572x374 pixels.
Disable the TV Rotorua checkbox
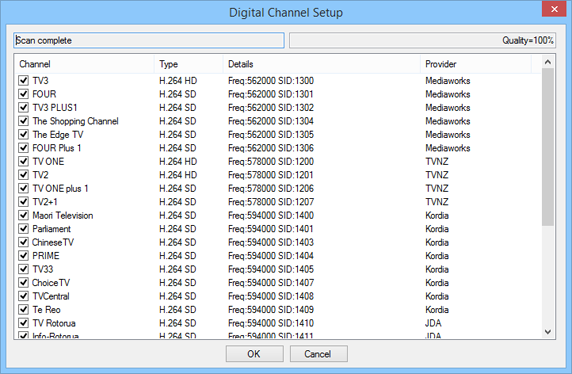click(24, 323)
